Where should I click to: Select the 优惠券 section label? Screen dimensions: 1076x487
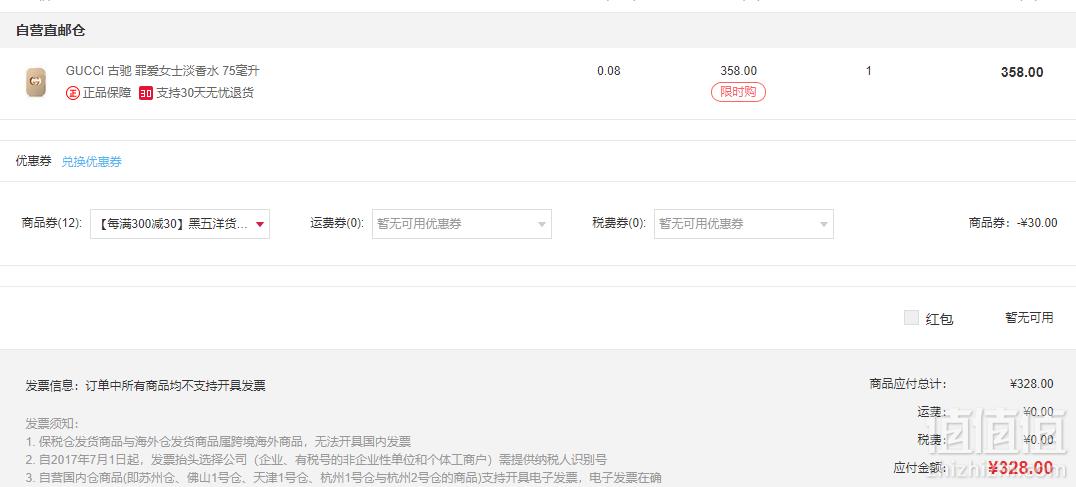pyautogui.click(x=34, y=161)
